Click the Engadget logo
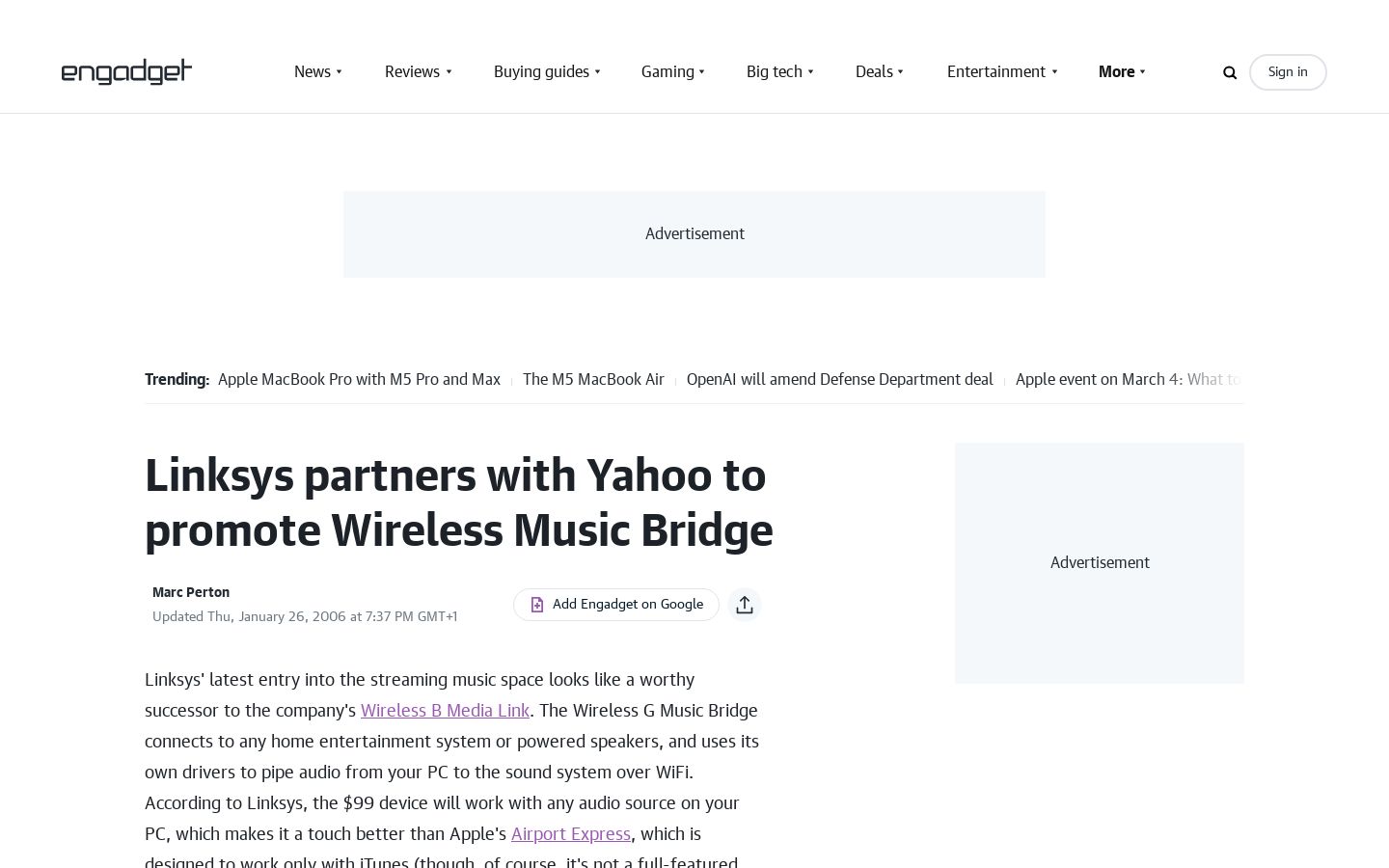The image size is (1389, 868). 126,72
